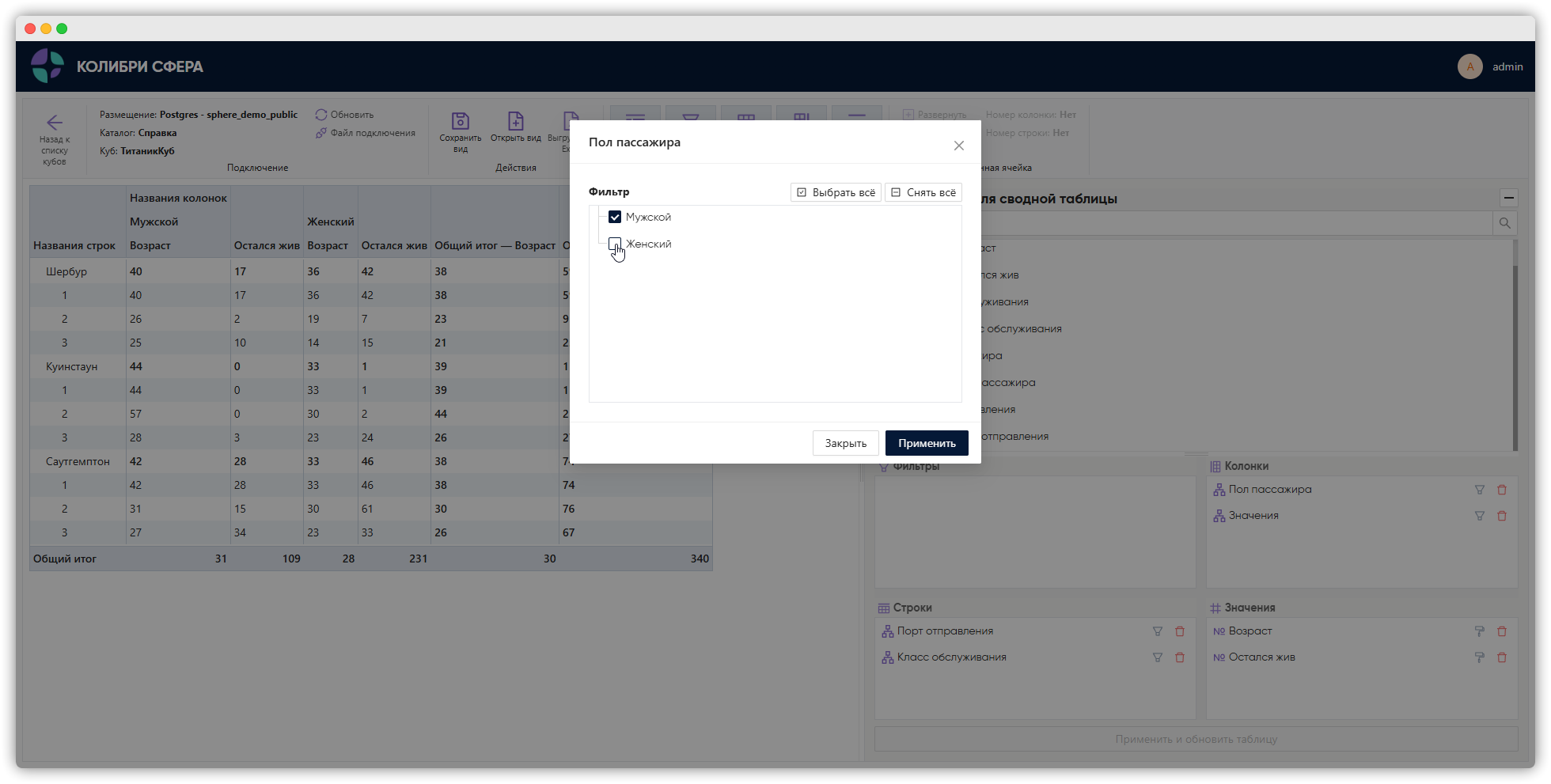Screen dimensions: 1551x784
Task: Open filter for Значения column field
Action: tap(1480, 516)
